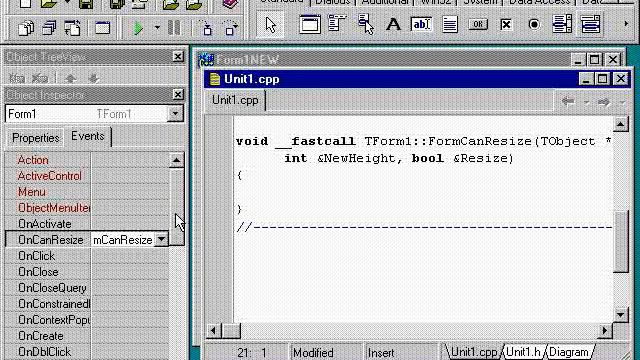Image resolution: width=640 pixels, height=360 pixels.
Task: Switch to the Diagram bottom tab
Action: [569, 352]
